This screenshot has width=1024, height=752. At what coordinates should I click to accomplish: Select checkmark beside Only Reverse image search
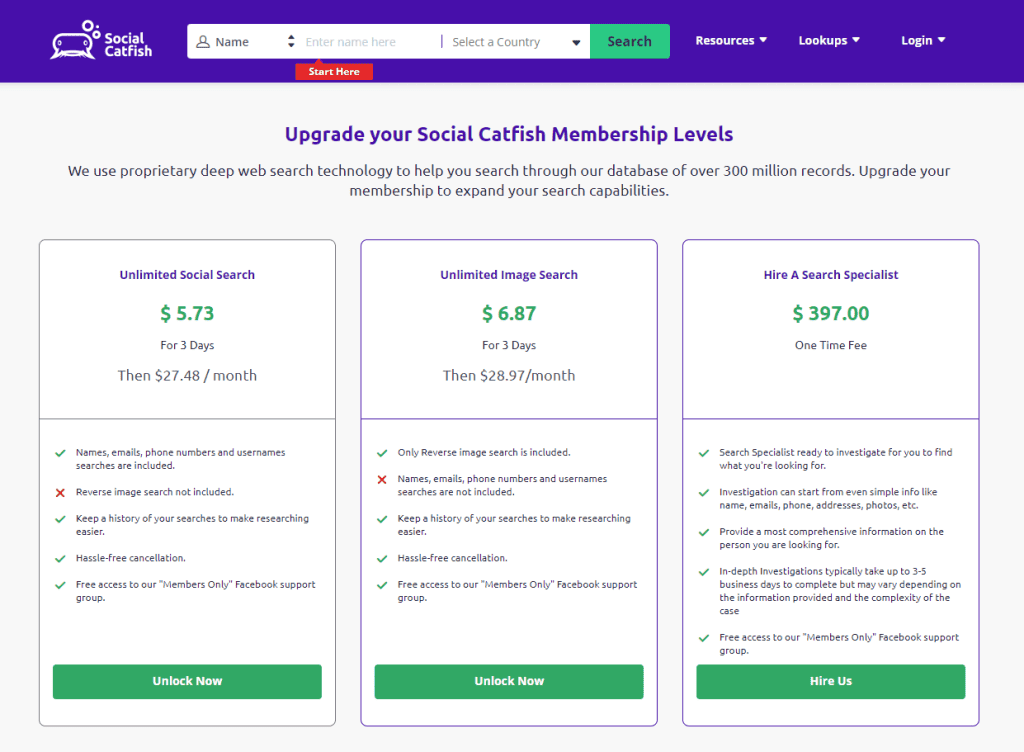point(382,453)
